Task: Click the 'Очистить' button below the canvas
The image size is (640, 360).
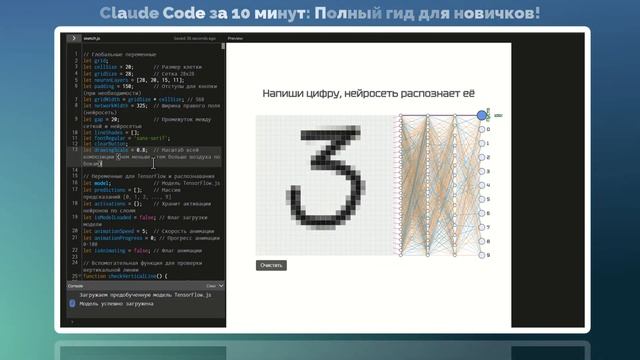Action: tap(271, 265)
